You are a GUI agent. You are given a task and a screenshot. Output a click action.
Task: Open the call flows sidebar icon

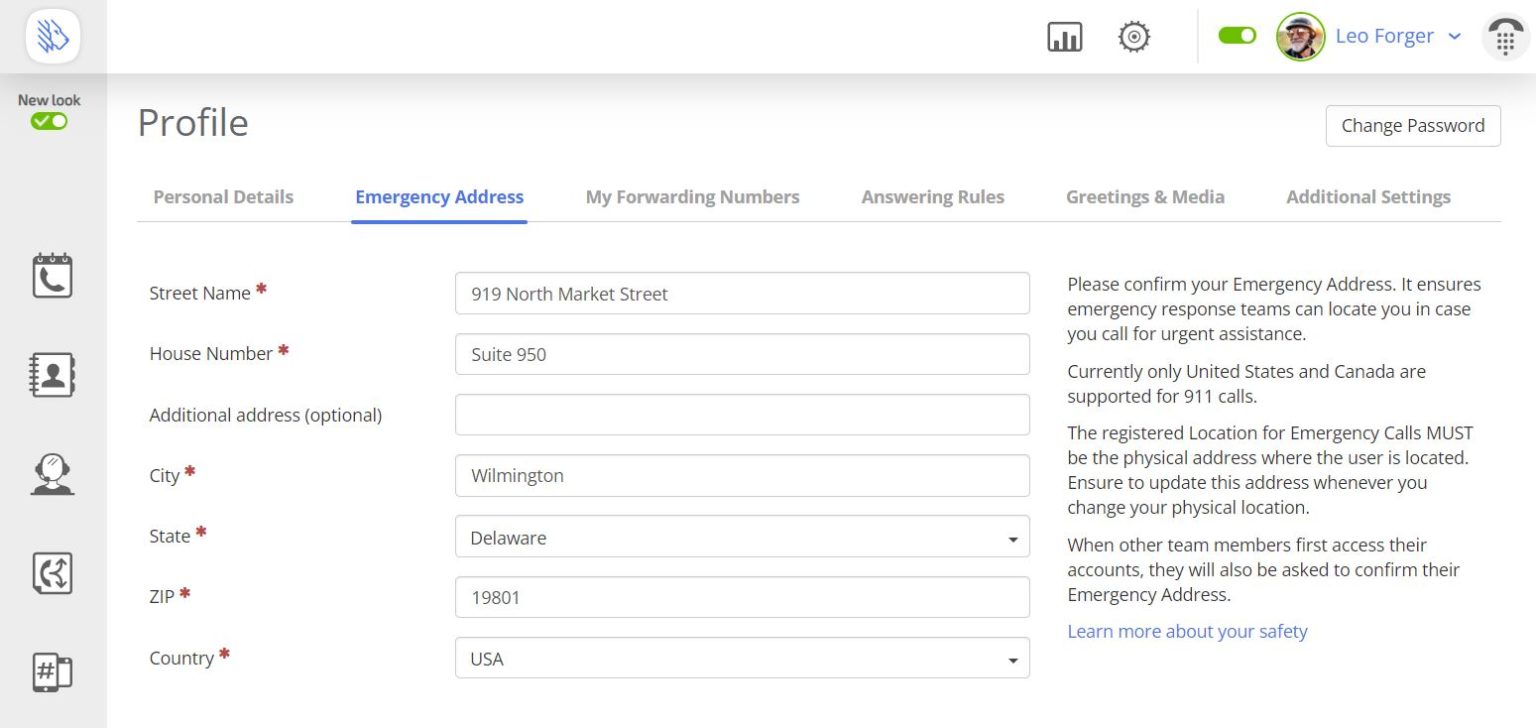pyautogui.click(x=52, y=573)
